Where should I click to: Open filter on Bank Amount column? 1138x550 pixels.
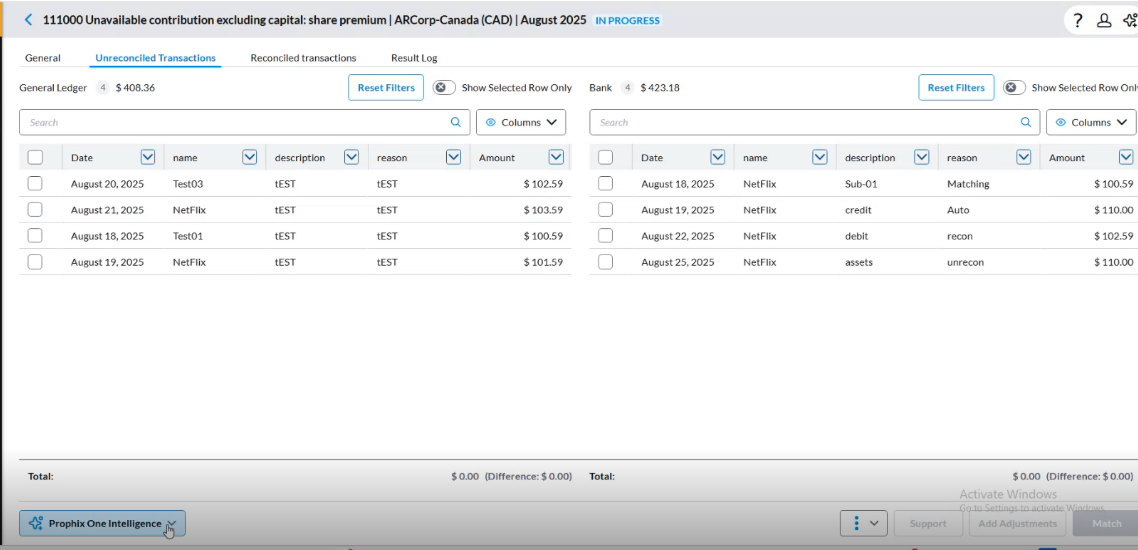pos(1126,157)
